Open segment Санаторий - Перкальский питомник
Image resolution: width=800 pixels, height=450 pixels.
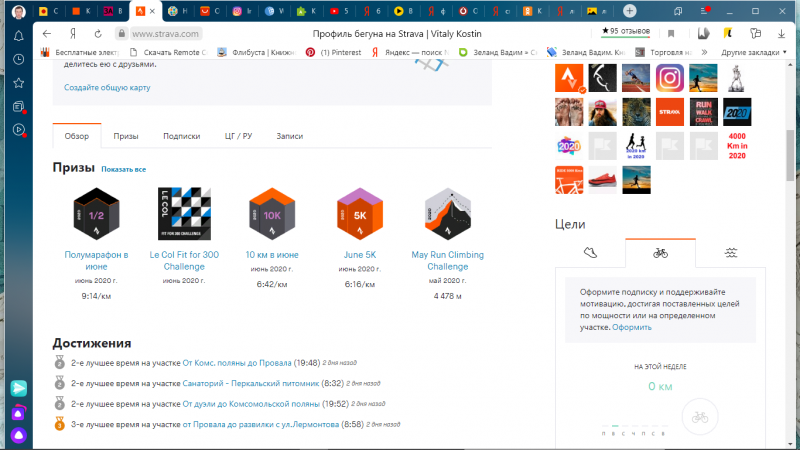click(251, 383)
